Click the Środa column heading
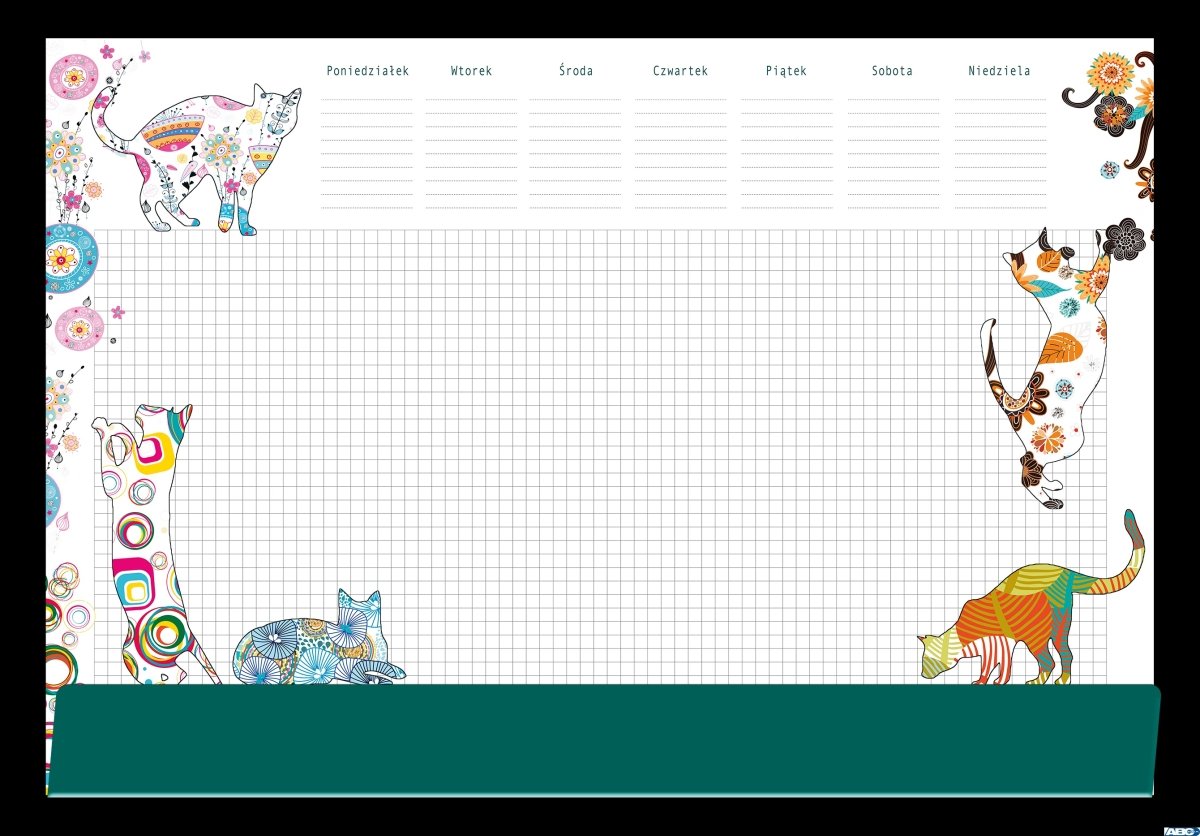 click(576, 70)
